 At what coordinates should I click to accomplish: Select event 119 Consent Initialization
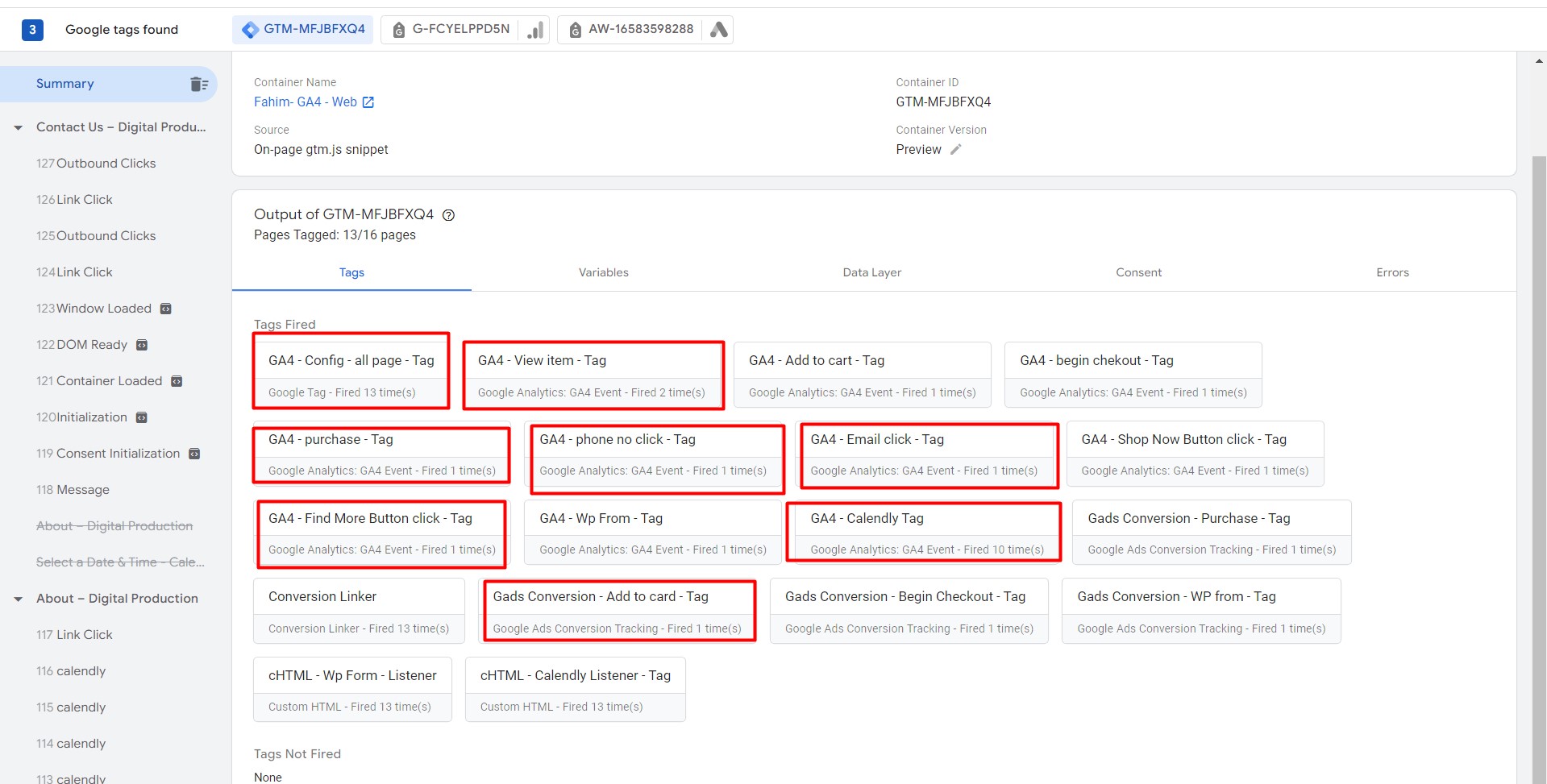[108, 454]
